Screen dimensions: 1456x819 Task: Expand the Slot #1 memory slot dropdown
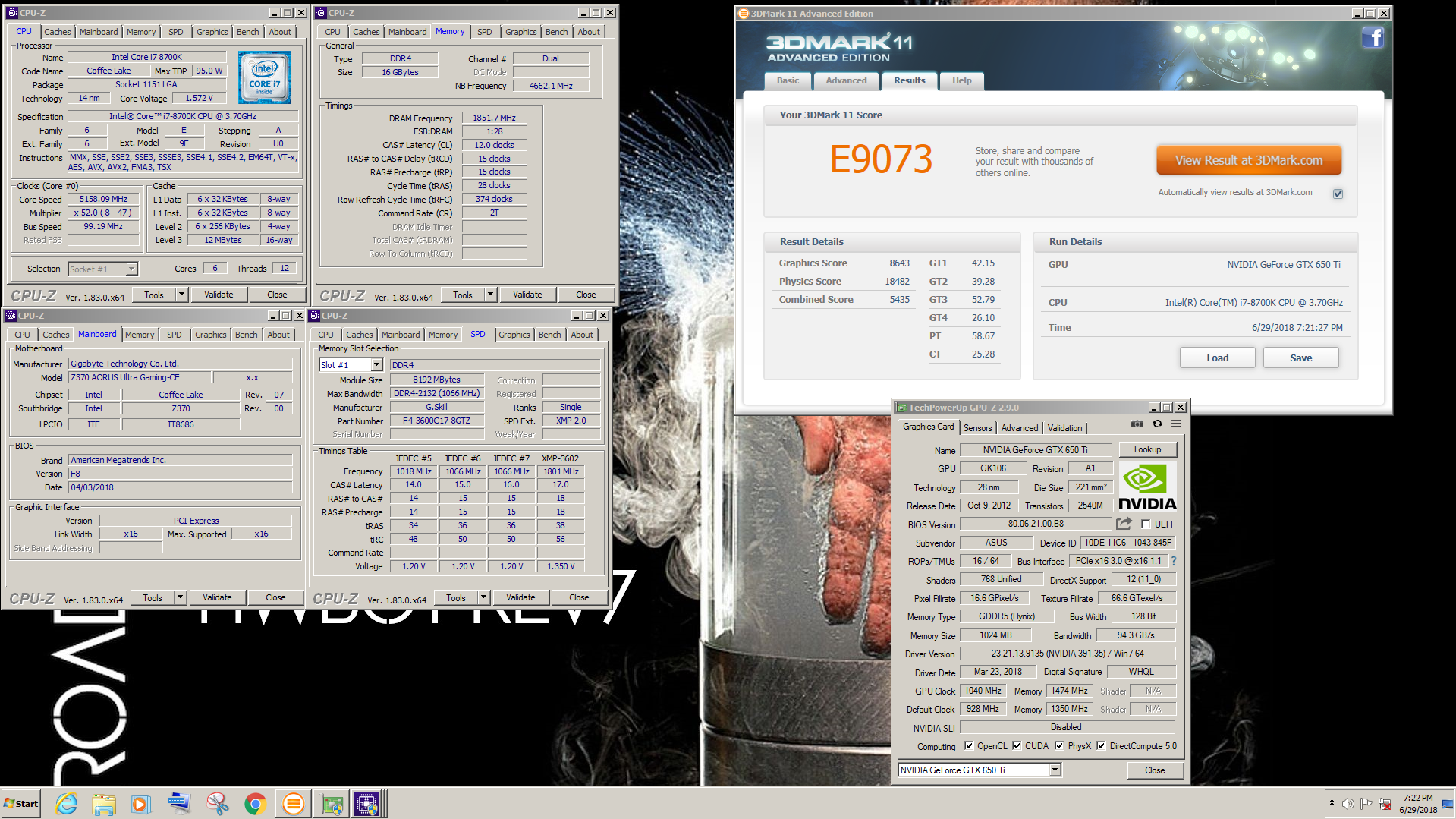(376, 365)
